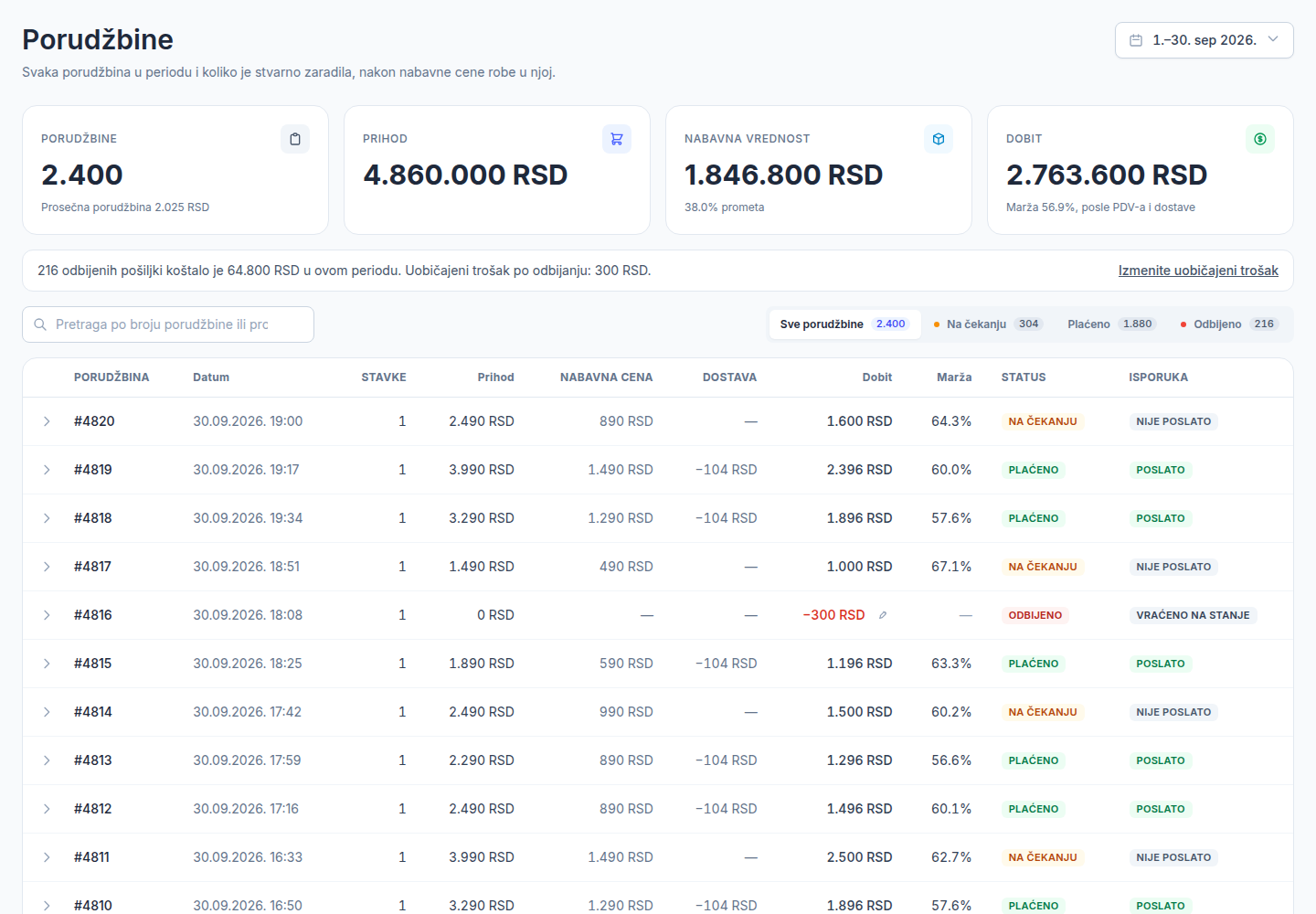Screen dimensions: 1316x914
Task: Click the NABAVNA CENA column header
Action: pos(607,377)
